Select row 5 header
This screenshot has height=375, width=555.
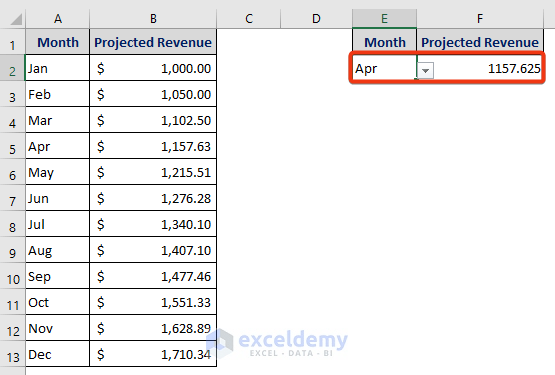12,146
